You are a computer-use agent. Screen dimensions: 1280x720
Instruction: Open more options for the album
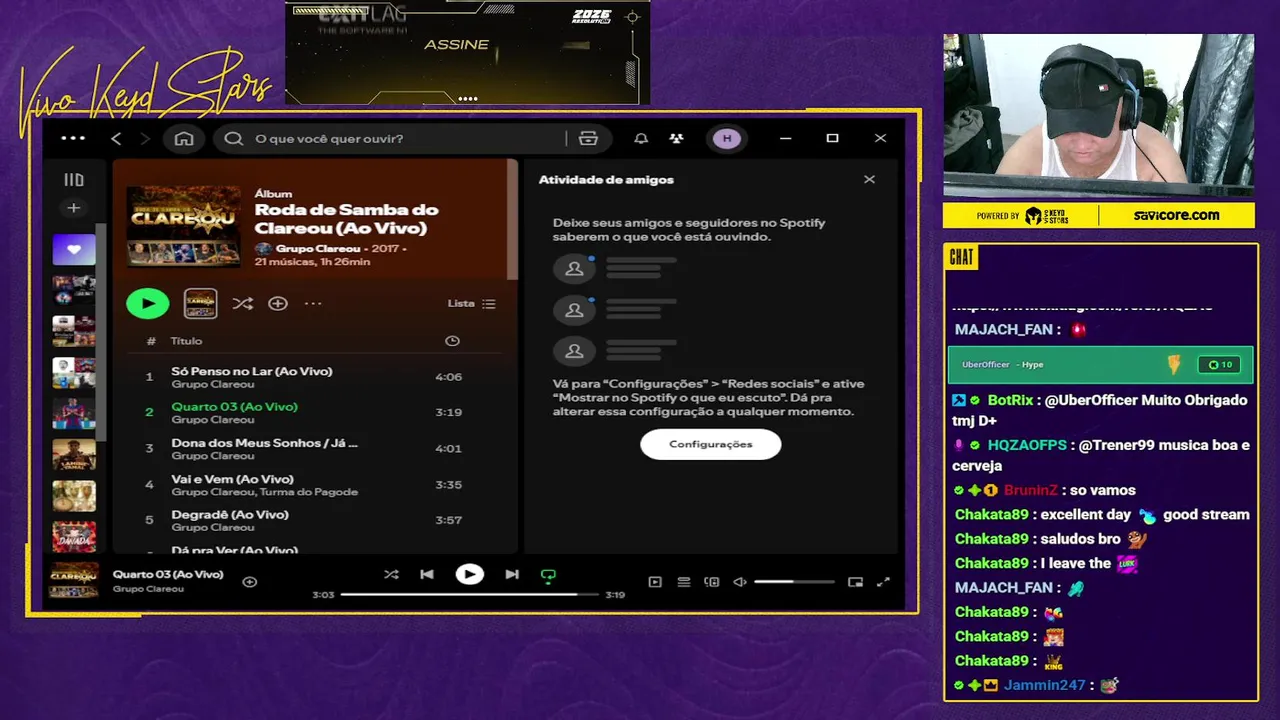click(x=313, y=303)
